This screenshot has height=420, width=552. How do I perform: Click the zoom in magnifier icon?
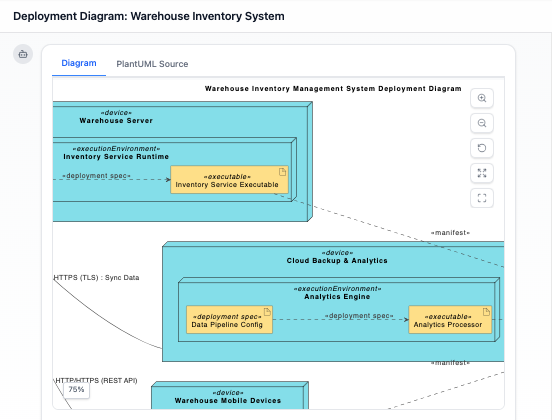pos(482,98)
